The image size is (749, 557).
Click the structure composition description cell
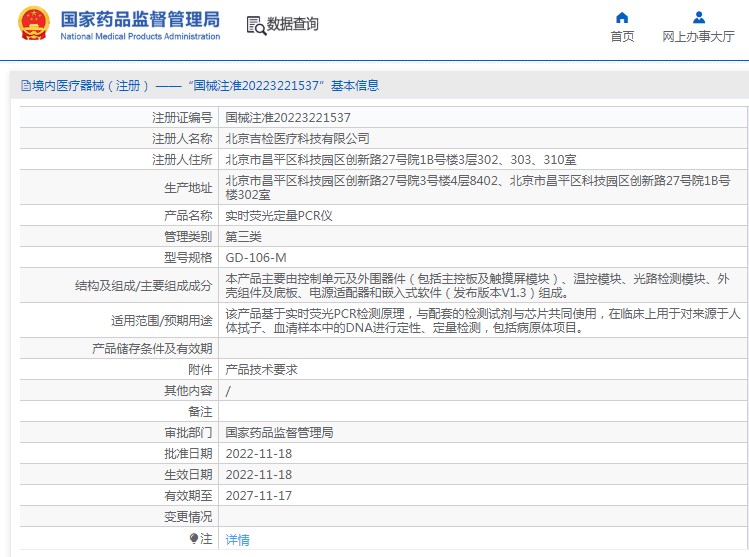[482, 286]
